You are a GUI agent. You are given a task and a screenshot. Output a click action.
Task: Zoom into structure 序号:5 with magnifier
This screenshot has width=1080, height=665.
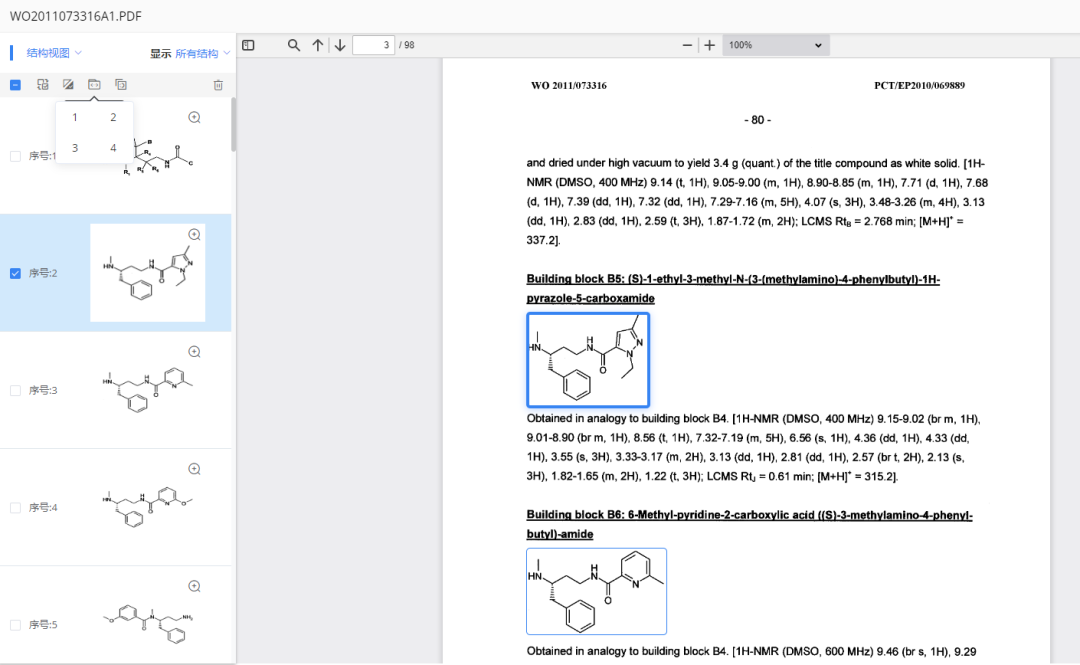195,586
